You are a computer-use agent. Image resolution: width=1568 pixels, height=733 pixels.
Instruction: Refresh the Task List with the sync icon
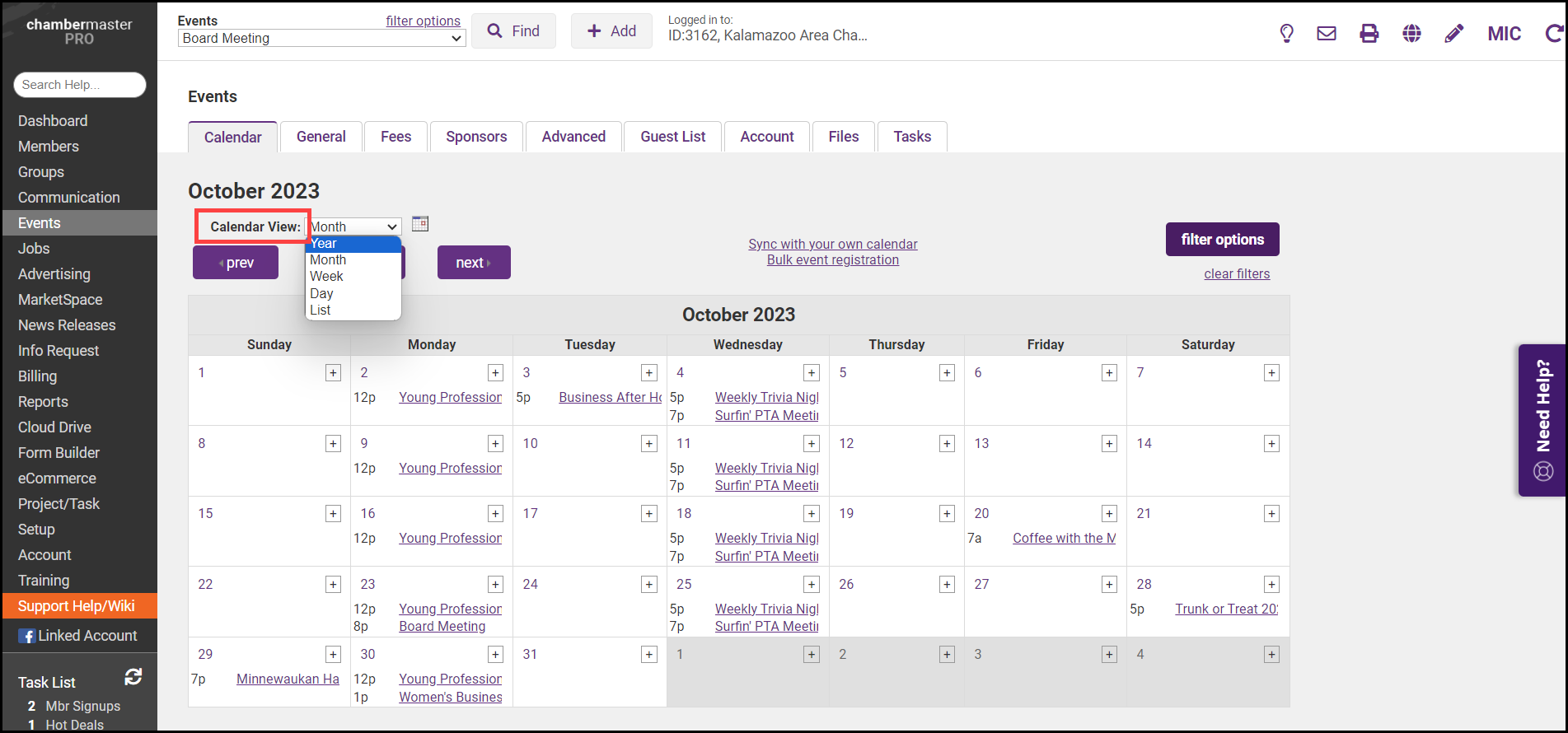click(x=133, y=677)
